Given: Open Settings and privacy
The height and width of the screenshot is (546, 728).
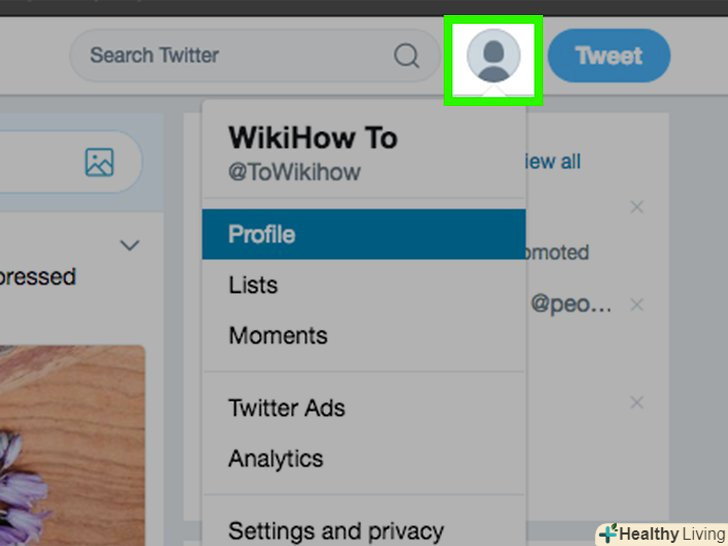Looking at the screenshot, I should 335,530.
